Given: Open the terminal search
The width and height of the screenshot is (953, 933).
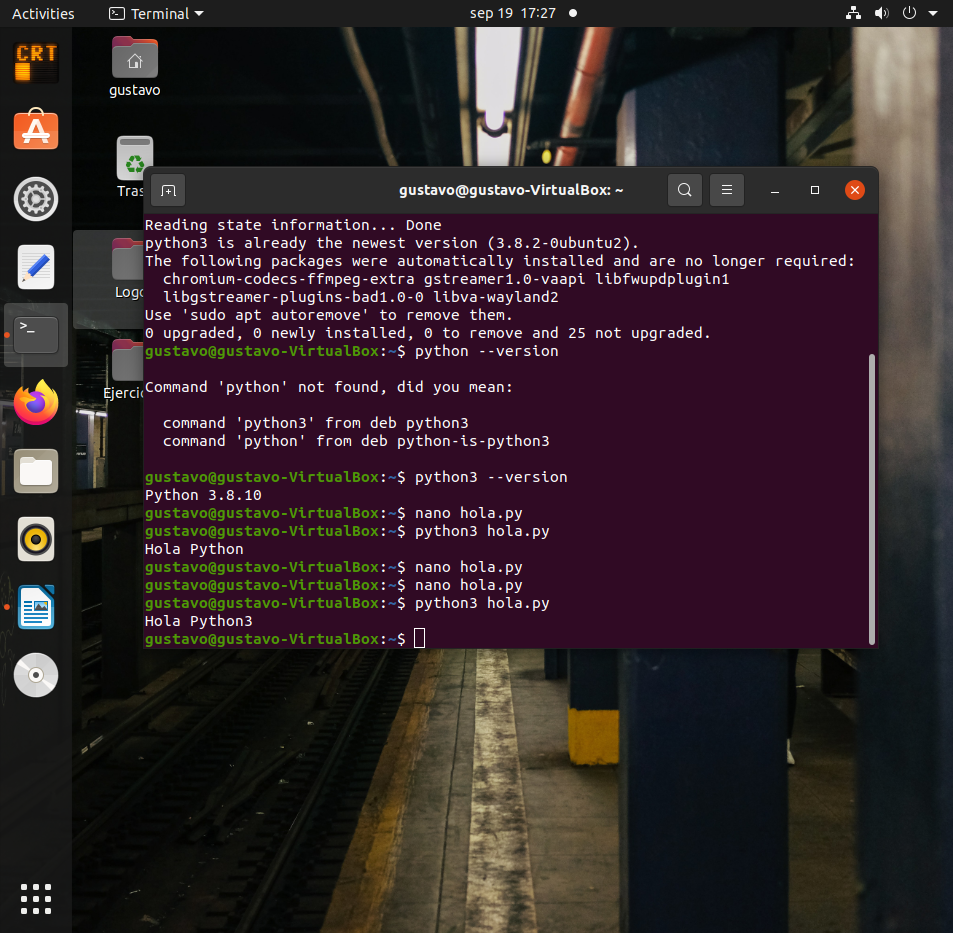Looking at the screenshot, I should pyautogui.click(x=684, y=190).
